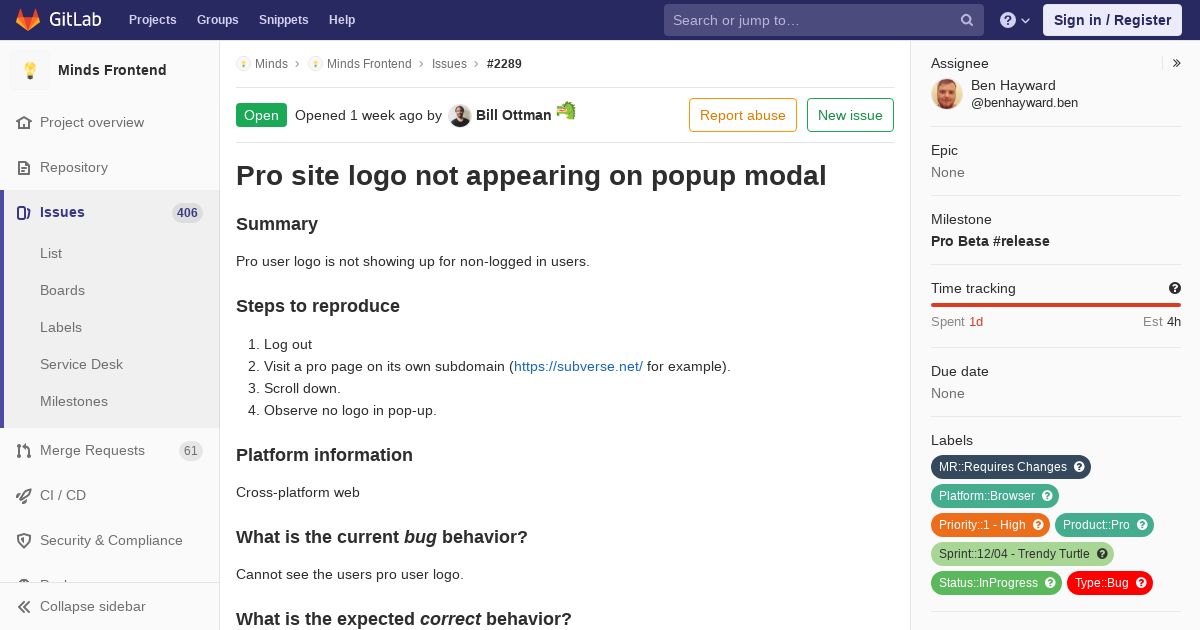Open the Milestones sidebar item
Image resolution: width=1200 pixels, height=630 pixels.
point(74,401)
